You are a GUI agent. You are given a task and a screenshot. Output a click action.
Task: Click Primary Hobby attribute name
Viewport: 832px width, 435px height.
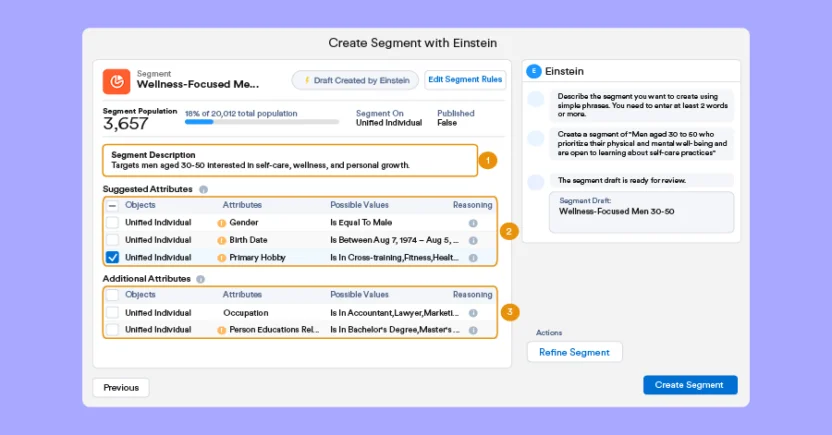(257, 258)
